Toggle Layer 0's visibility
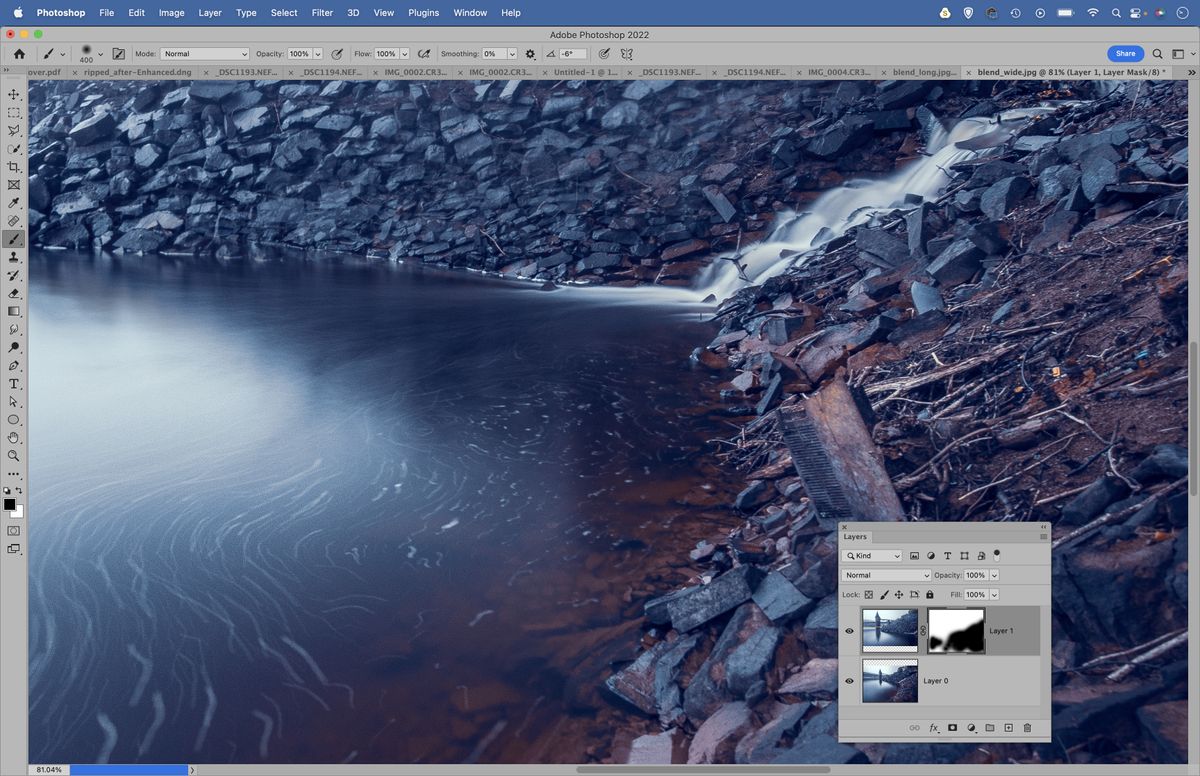Viewport: 1200px width, 776px height. point(849,681)
